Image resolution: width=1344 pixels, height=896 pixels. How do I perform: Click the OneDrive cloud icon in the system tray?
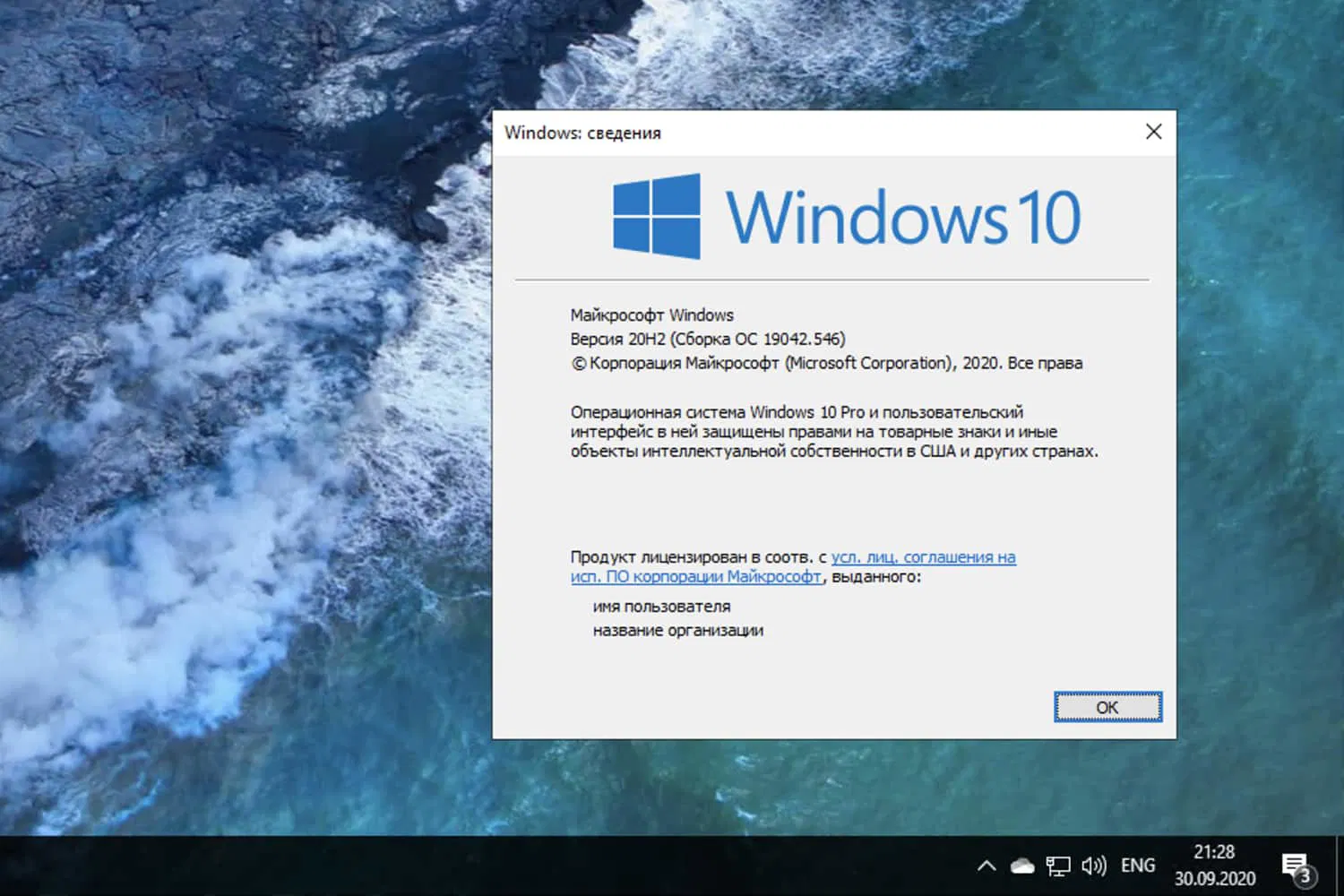pyautogui.click(x=1021, y=866)
